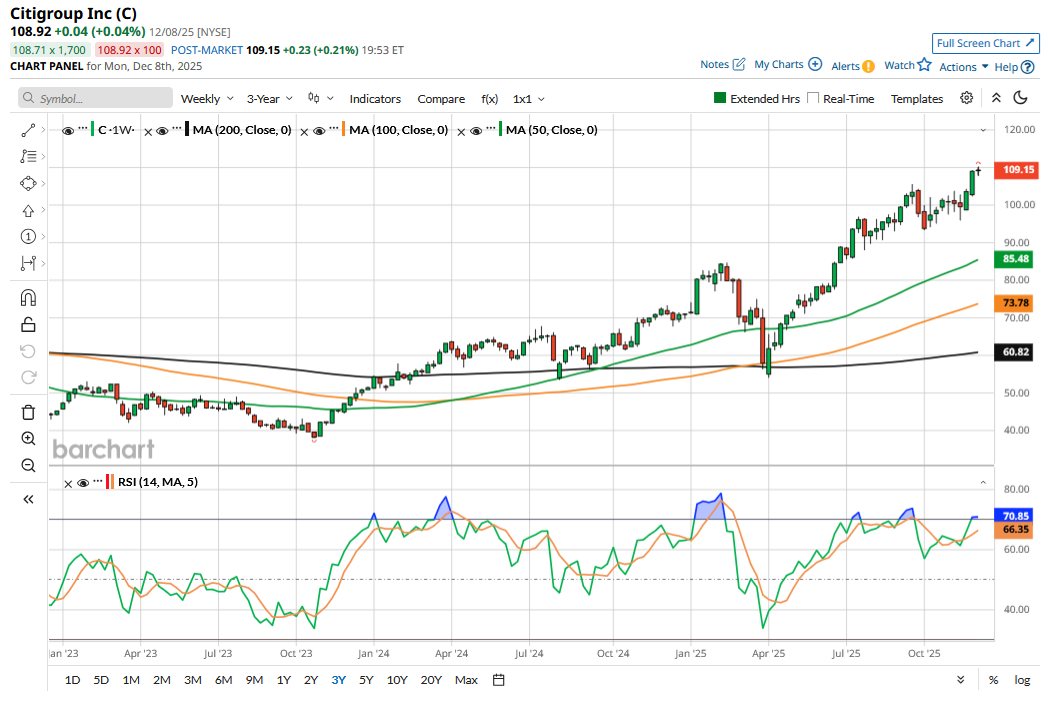1063x705 pixels.
Task: Switch to dark mode with moon icon
Action: coord(1020,98)
